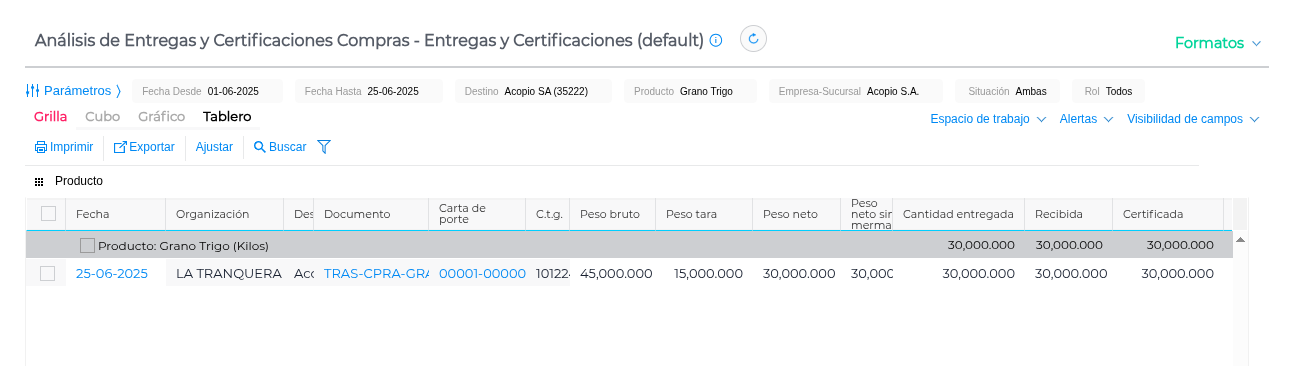This screenshot has height=366, width=1298.
Task: Open the Formatos dropdown
Action: (x=1218, y=43)
